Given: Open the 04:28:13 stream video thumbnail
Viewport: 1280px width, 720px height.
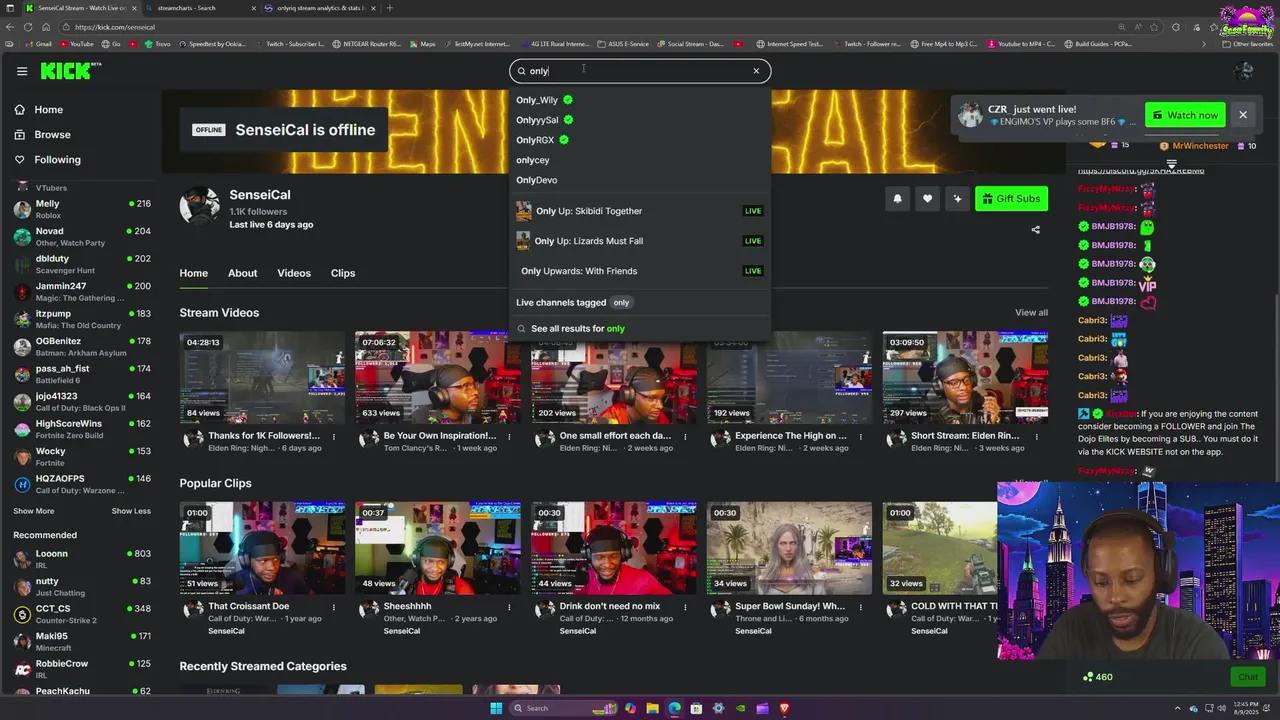Looking at the screenshot, I should tap(262, 378).
